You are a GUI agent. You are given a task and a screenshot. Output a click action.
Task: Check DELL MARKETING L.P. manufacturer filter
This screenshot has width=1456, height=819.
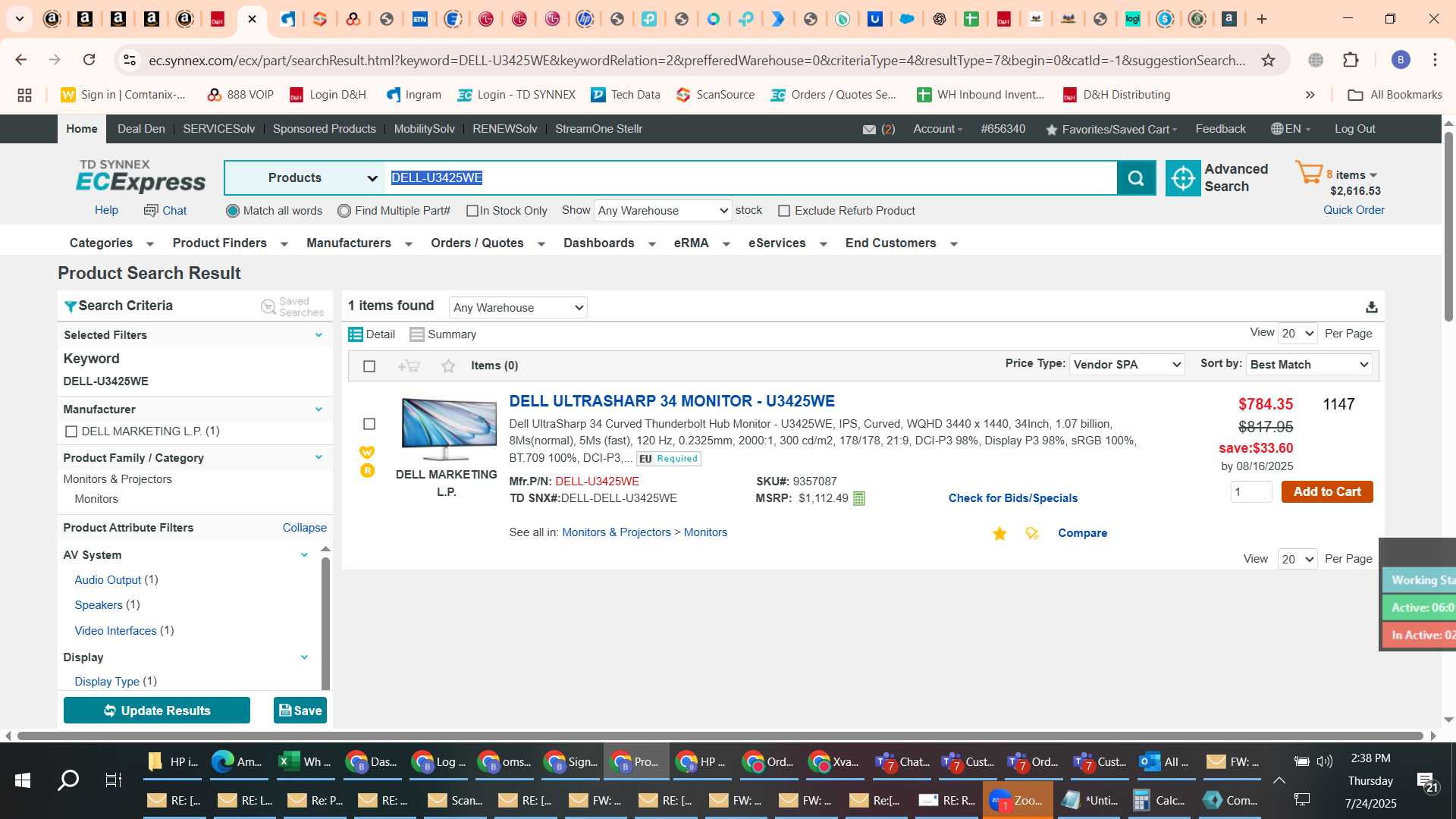tap(71, 431)
